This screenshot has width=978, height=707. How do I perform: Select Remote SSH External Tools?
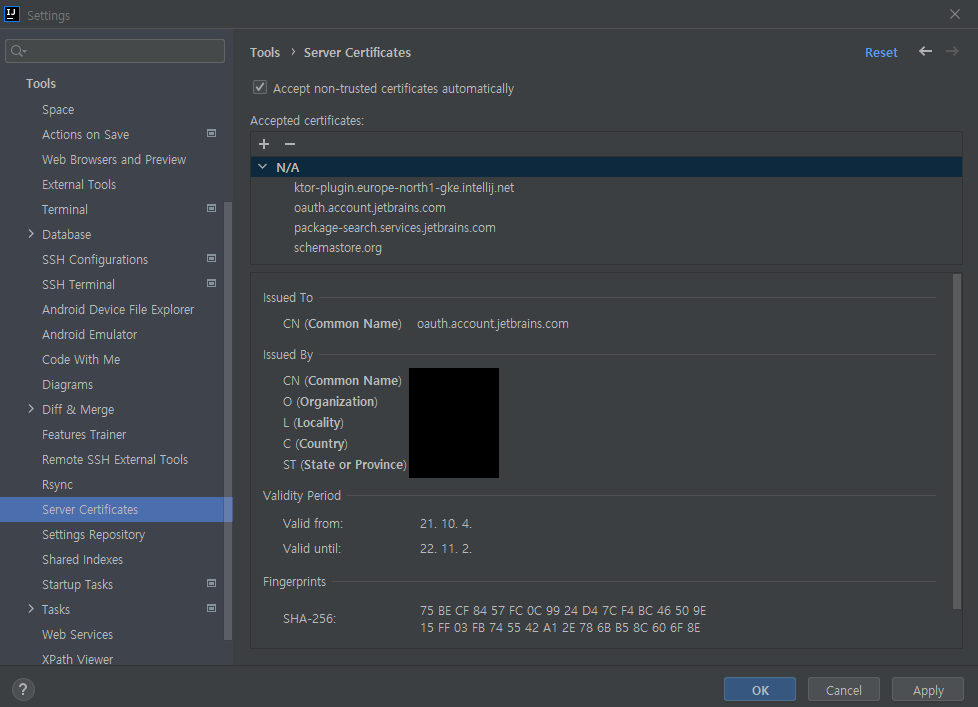tap(115, 459)
